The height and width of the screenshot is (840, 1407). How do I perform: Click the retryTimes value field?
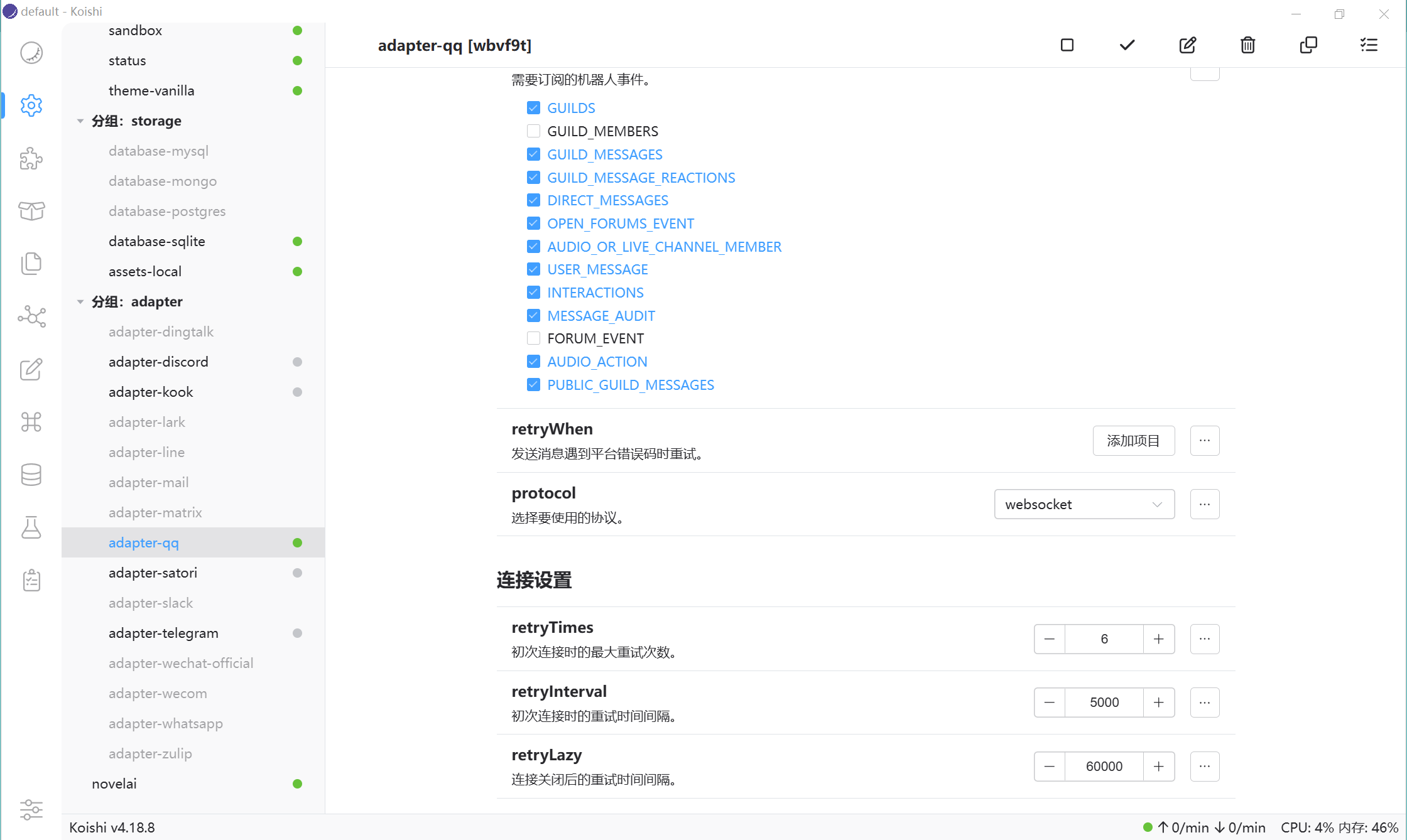coord(1104,639)
